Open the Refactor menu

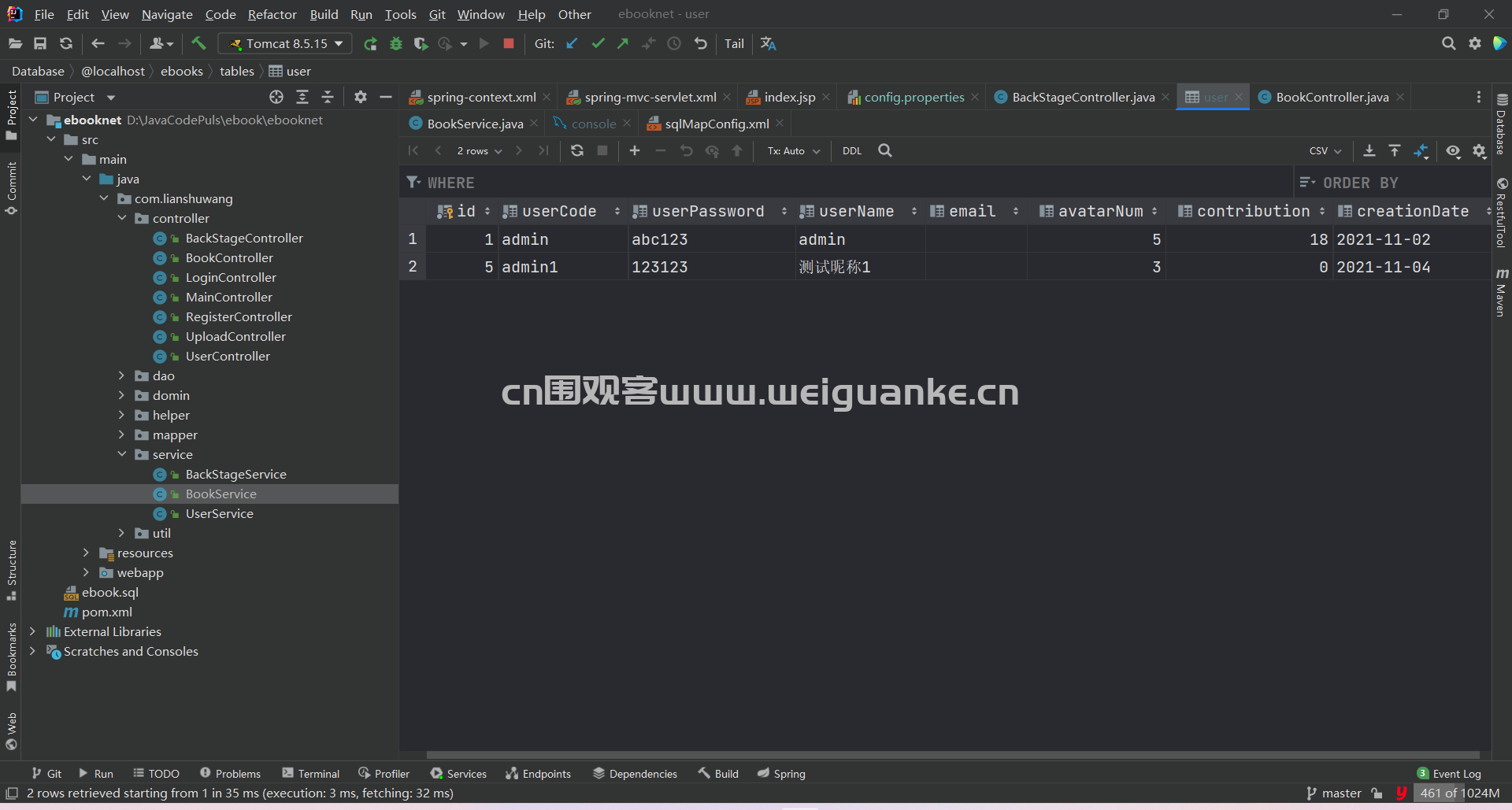pyautogui.click(x=272, y=14)
